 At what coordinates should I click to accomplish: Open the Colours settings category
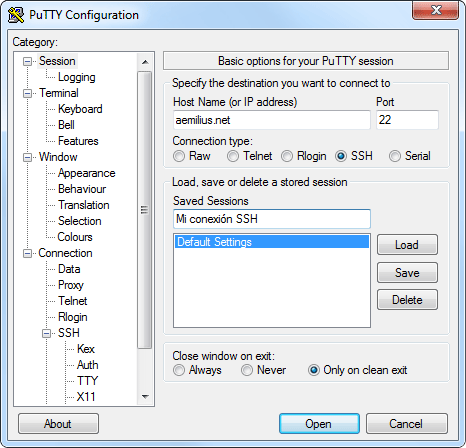tap(75, 237)
